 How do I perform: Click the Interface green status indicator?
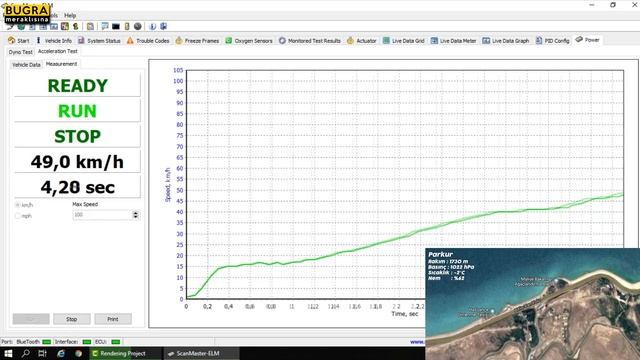coord(87,342)
